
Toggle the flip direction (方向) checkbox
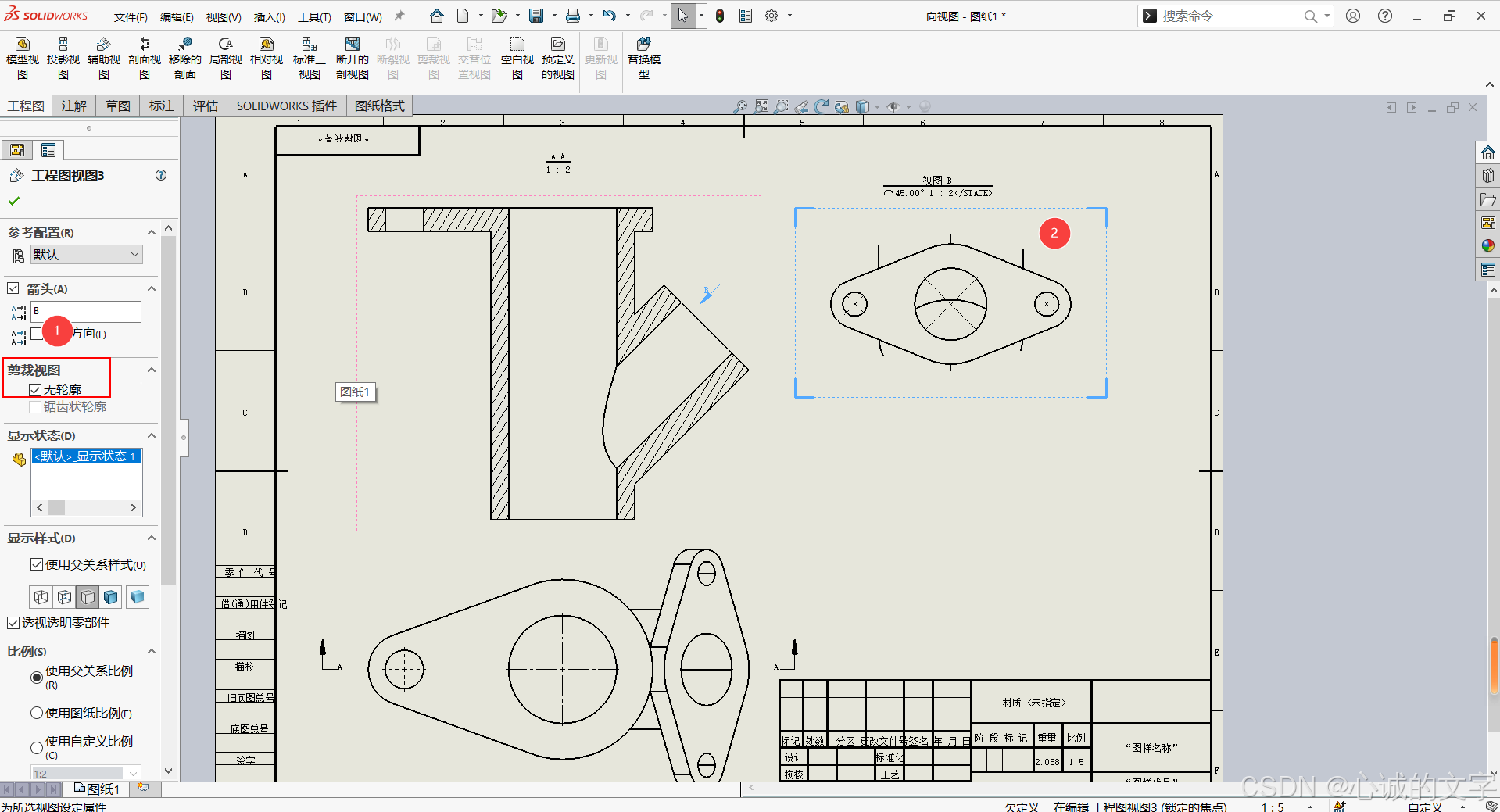pyautogui.click(x=36, y=334)
